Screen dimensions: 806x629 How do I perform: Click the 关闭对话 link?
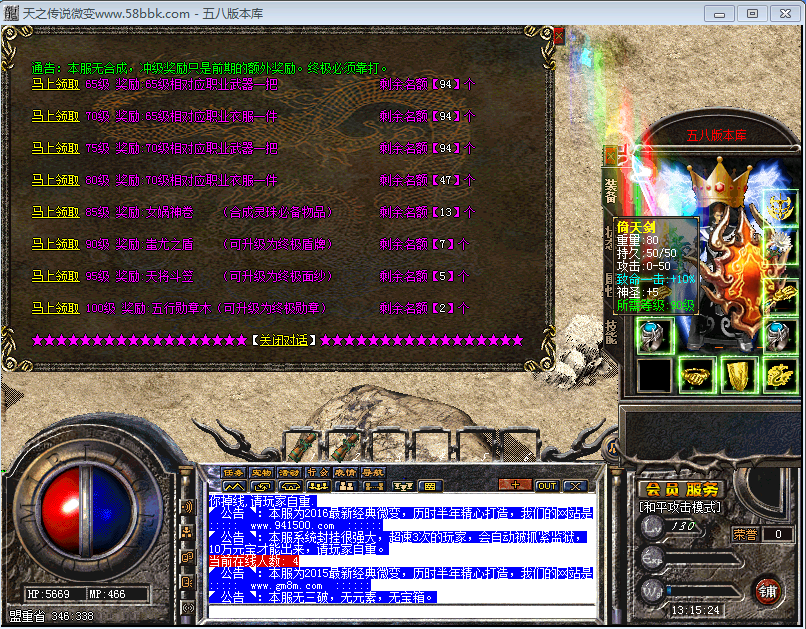(x=283, y=340)
